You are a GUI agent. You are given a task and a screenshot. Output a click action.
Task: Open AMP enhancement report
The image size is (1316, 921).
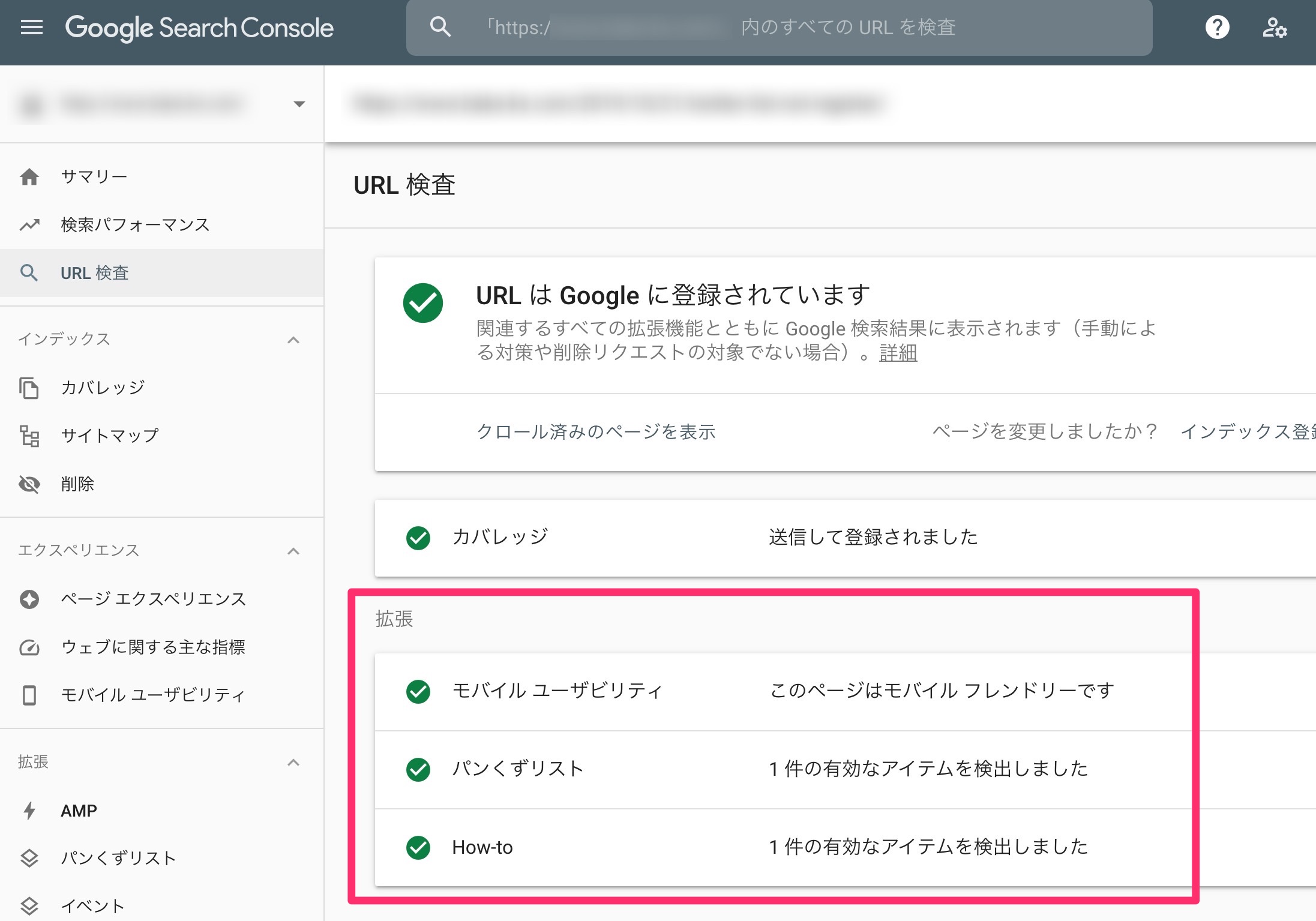(x=162, y=811)
